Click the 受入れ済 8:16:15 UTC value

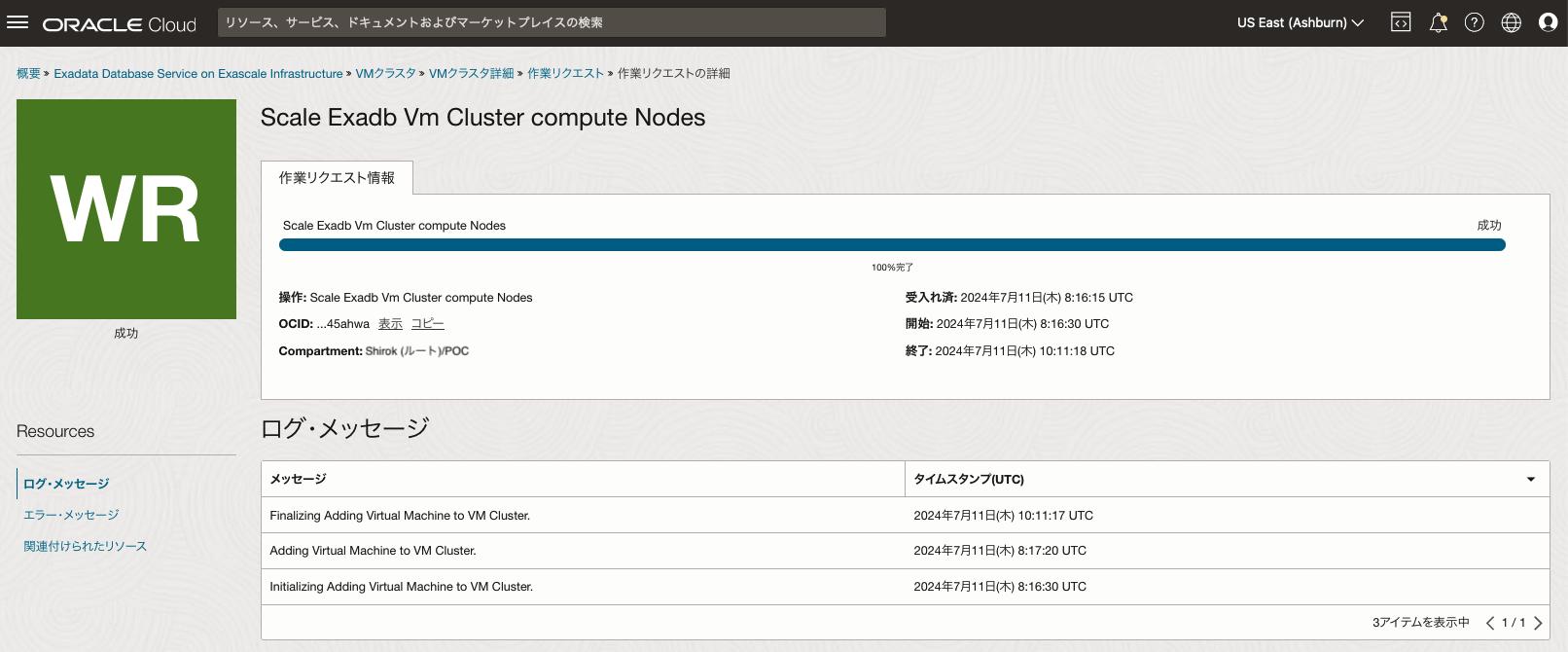pos(1047,298)
